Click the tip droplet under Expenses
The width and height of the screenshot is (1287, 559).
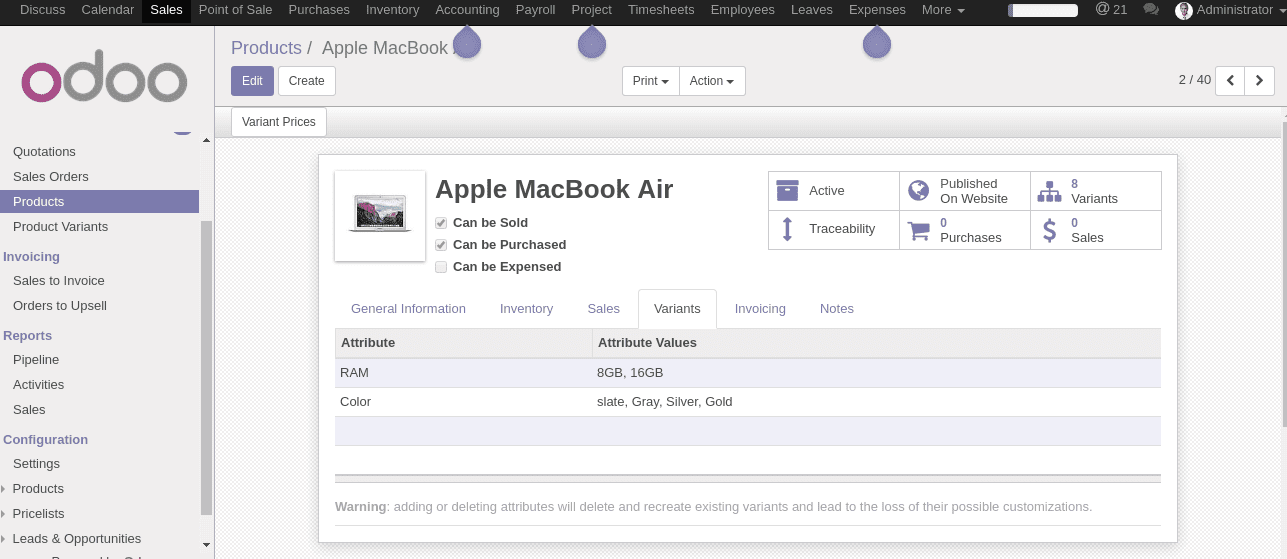coord(877,42)
